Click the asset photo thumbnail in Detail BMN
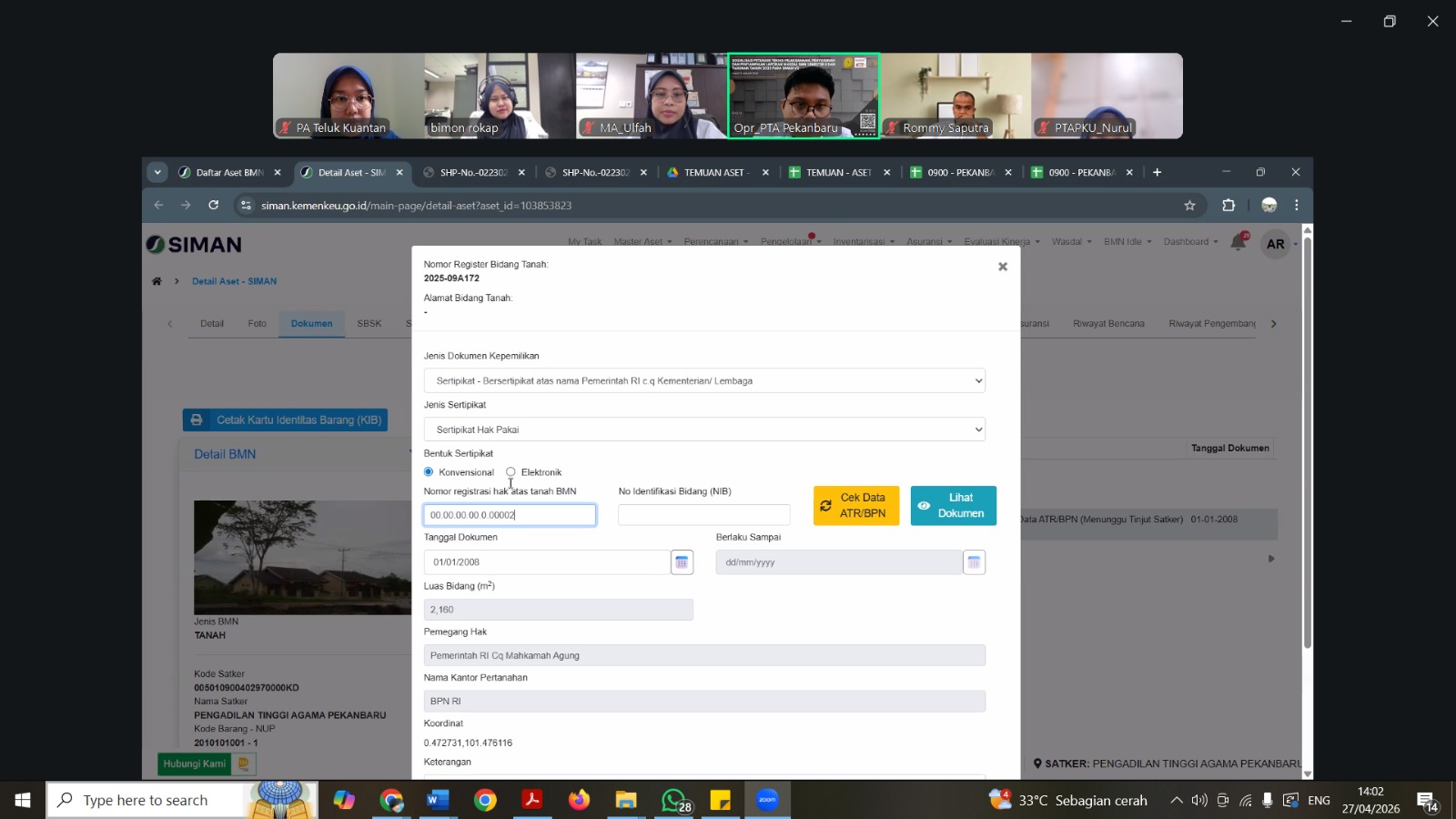 click(x=302, y=557)
